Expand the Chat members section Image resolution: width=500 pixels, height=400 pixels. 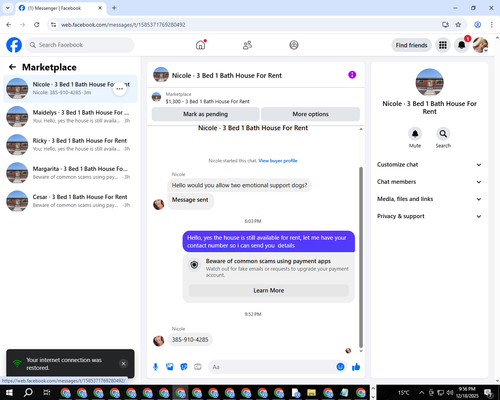pyautogui.click(x=429, y=182)
